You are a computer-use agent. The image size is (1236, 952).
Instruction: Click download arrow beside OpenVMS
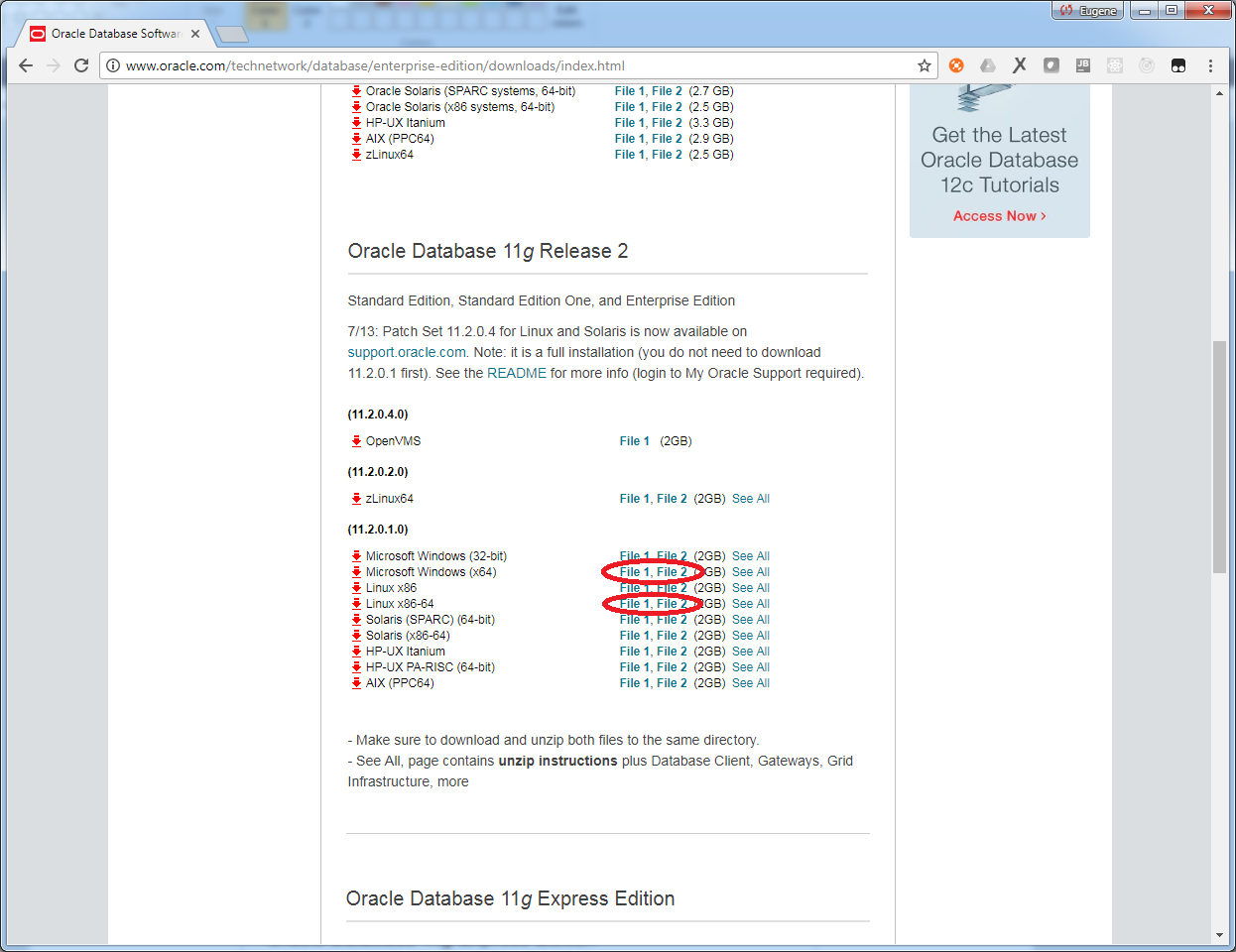(x=356, y=441)
